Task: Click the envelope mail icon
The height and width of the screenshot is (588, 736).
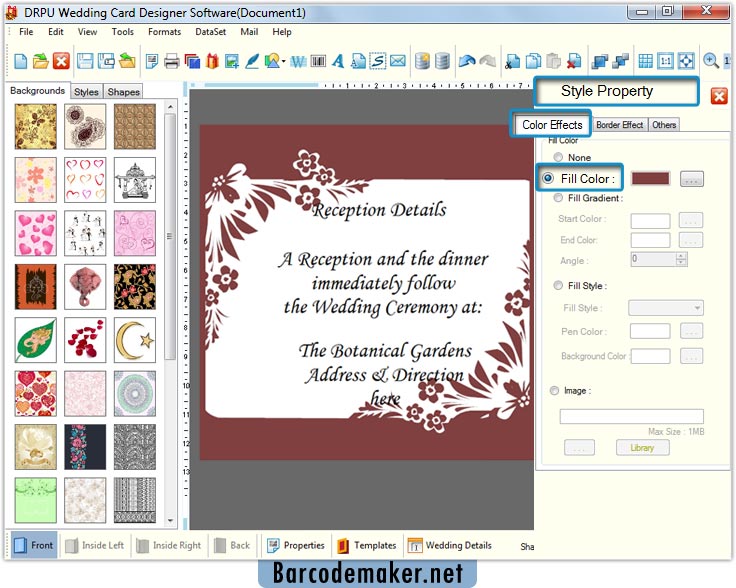Action: [398, 61]
